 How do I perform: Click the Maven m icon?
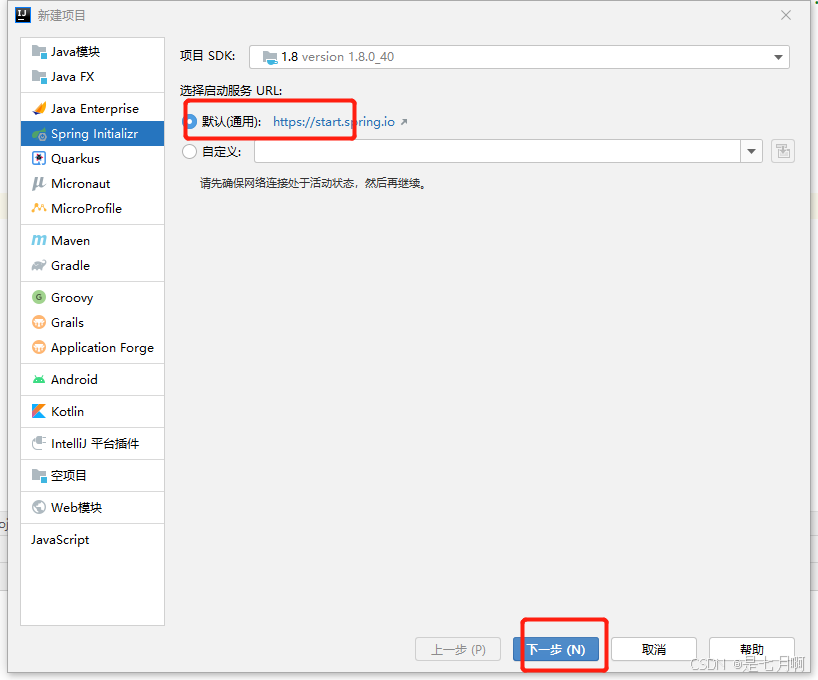[39, 240]
